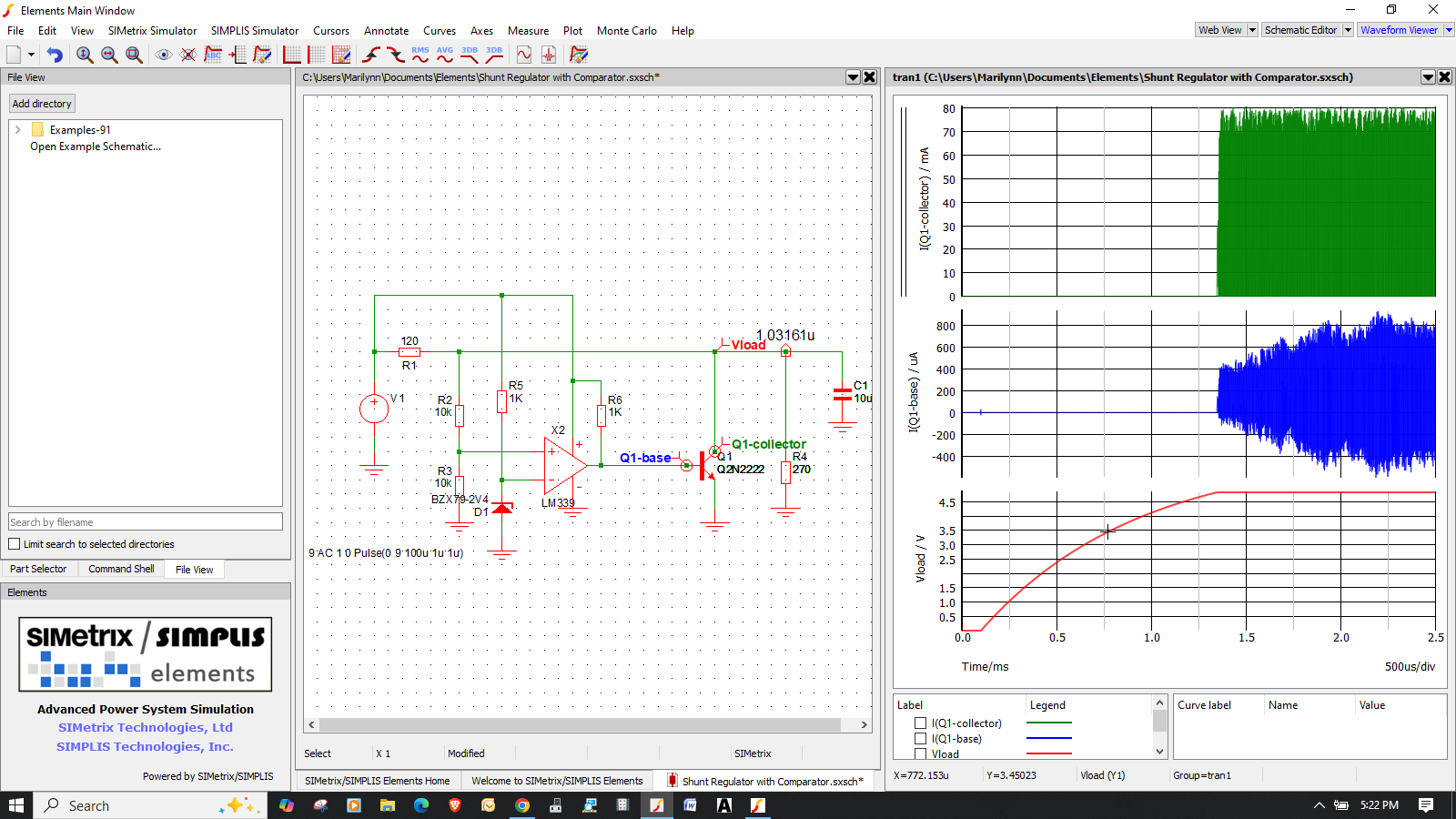Select the vertical zoom magnifier tool
The image size is (1456, 819).
tap(85, 55)
